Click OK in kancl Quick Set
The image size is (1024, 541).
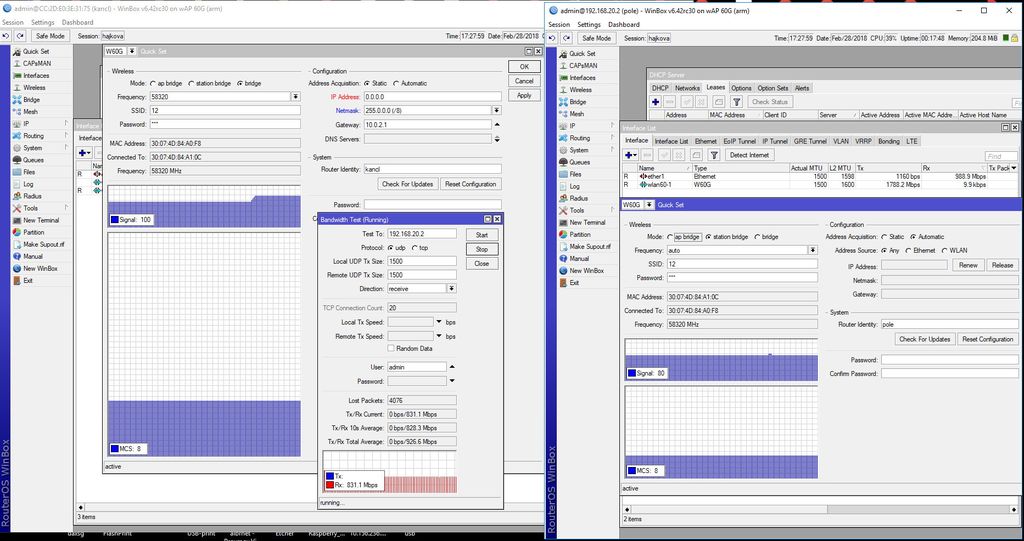(x=524, y=67)
